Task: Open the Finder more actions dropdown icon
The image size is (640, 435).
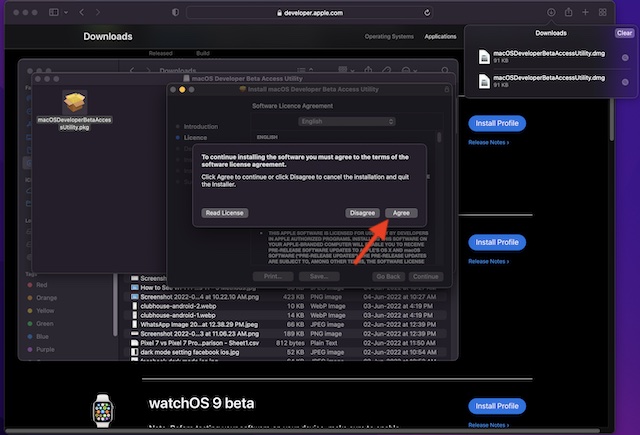Action: [x=408, y=71]
